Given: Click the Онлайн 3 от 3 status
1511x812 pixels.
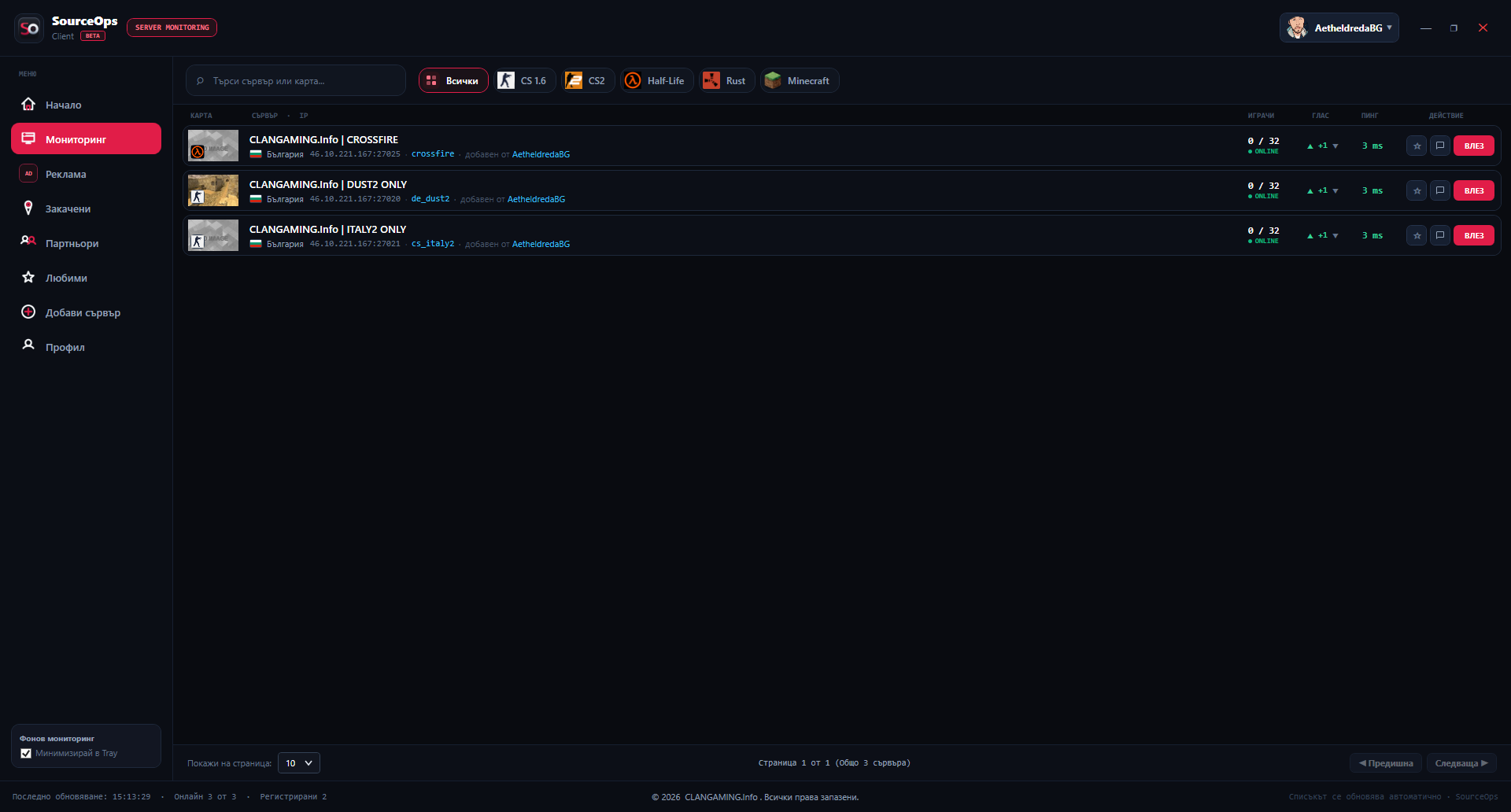Looking at the screenshot, I should (x=205, y=797).
